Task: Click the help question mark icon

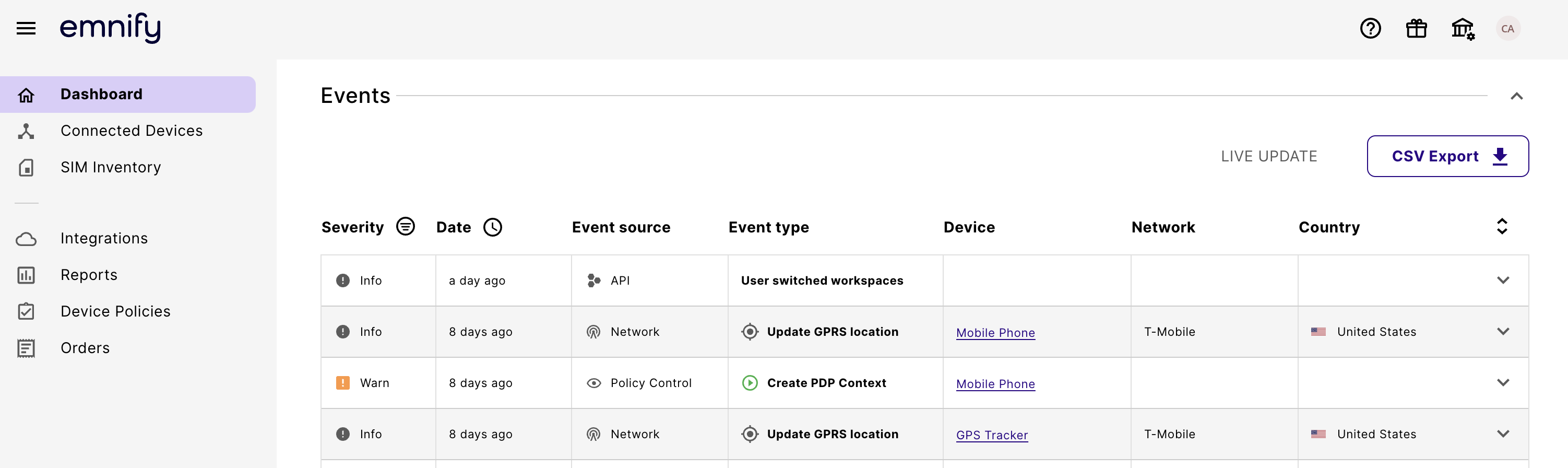Action: click(x=1370, y=29)
